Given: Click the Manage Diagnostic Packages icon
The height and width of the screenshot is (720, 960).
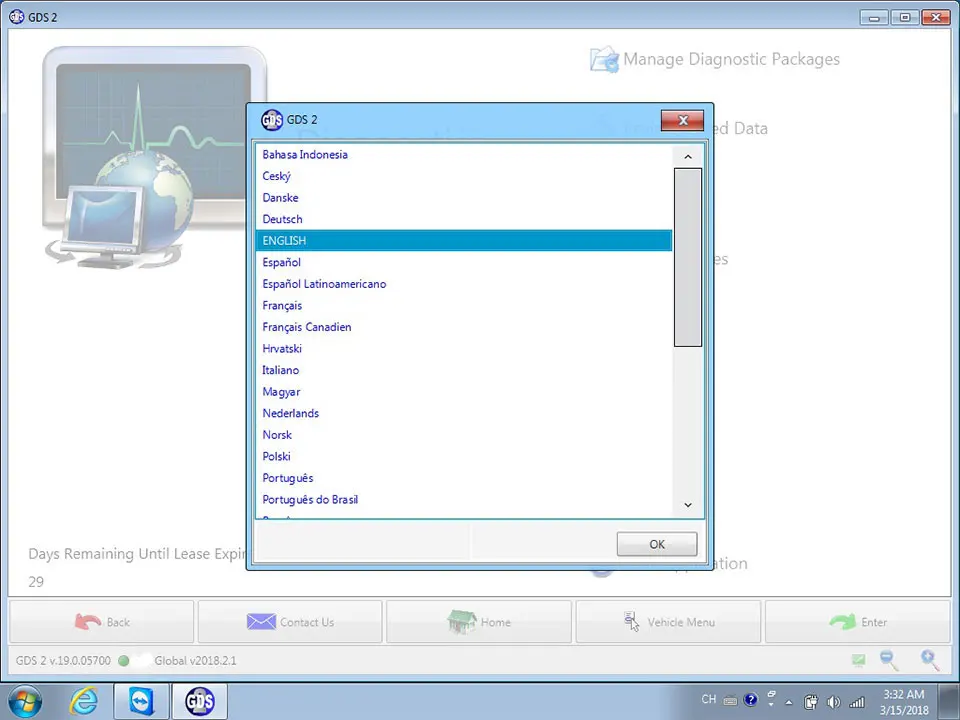Looking at the screenshot, I should point(604,59).
